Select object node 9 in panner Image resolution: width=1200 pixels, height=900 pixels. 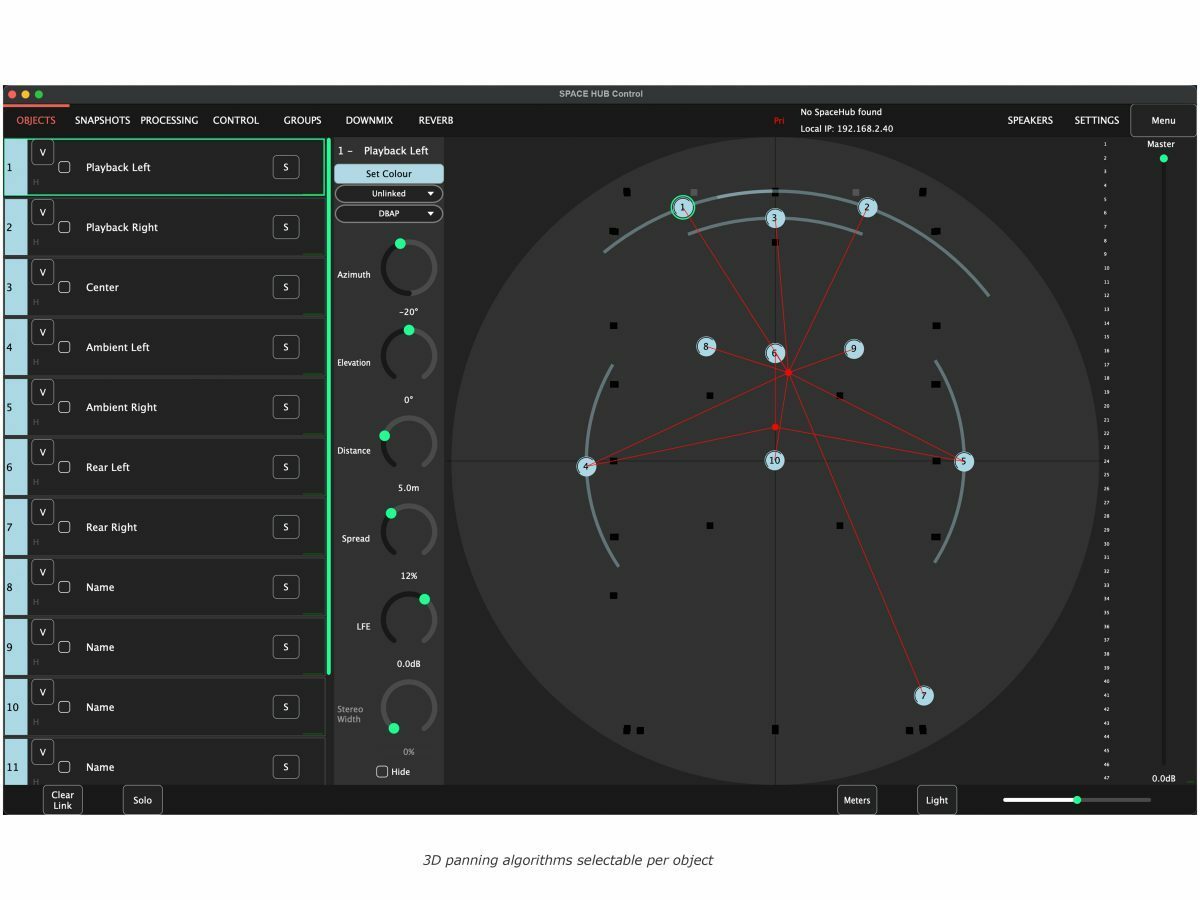coord(853,349)
